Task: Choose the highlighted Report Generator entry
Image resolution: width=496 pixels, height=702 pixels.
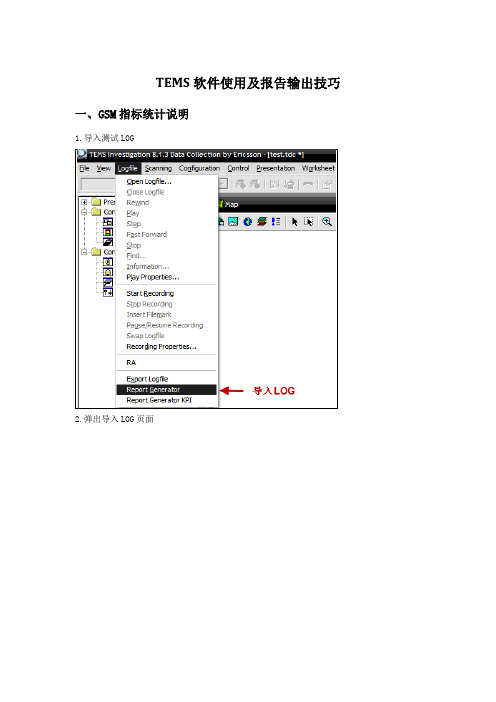Action: (x=167, y=390)
